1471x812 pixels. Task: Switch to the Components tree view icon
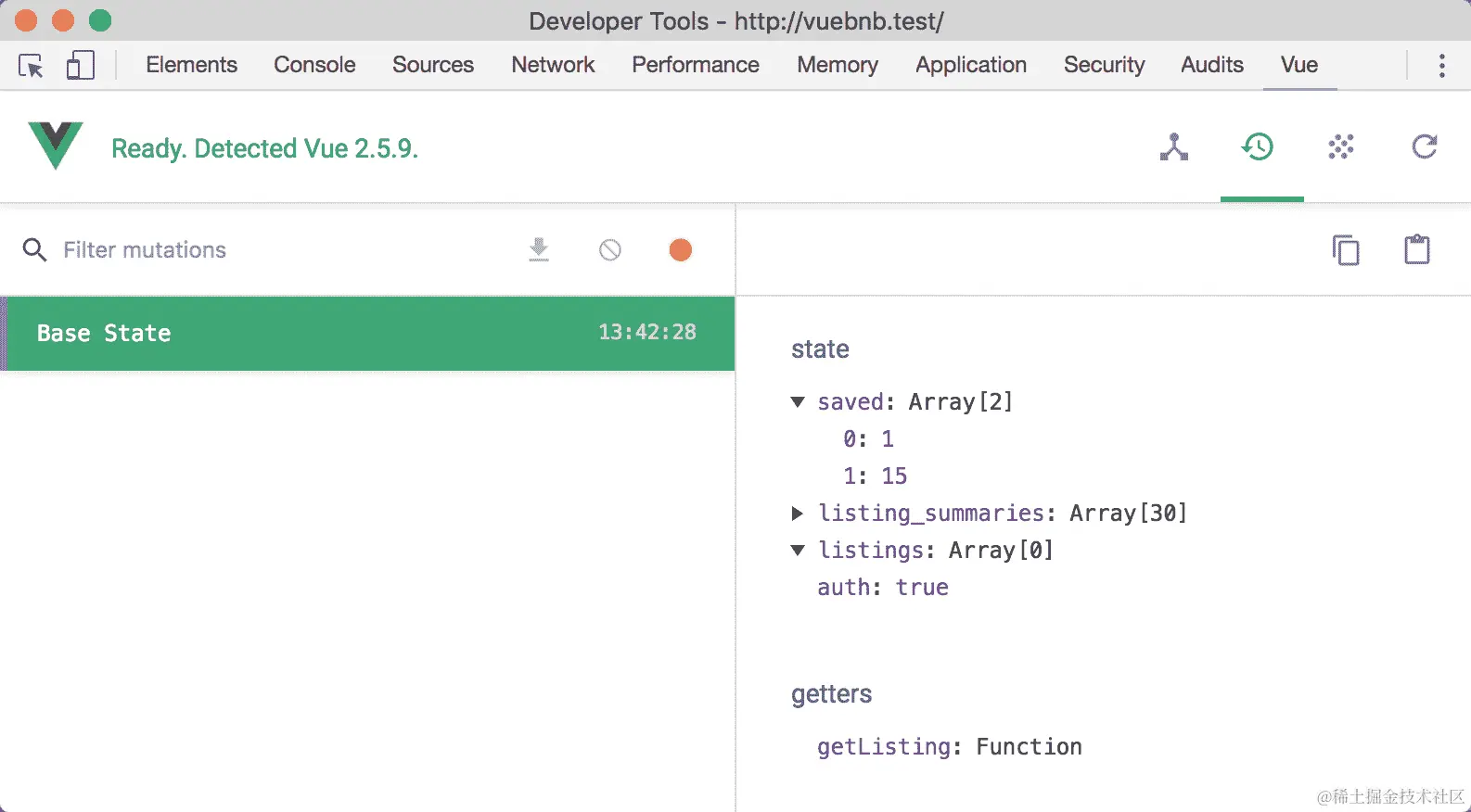tap(1173, 146)
